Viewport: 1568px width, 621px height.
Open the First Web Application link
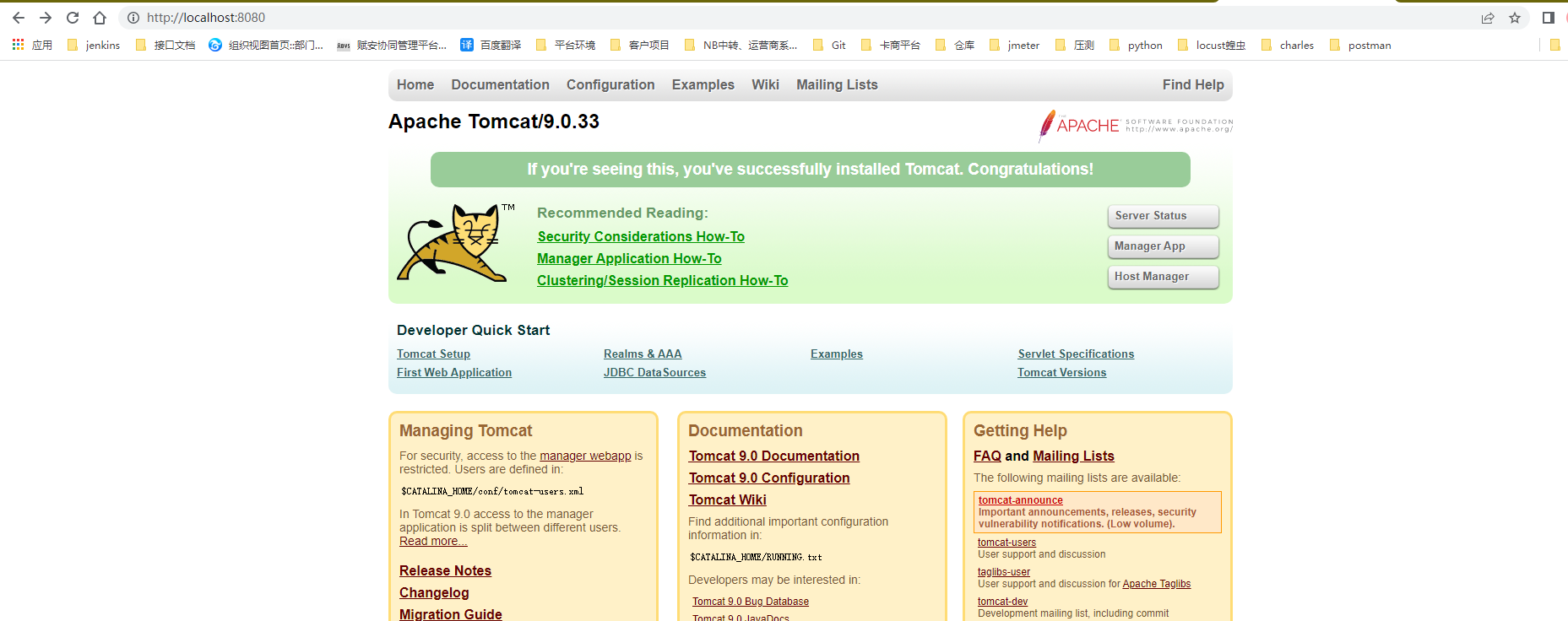click(454, 372)
